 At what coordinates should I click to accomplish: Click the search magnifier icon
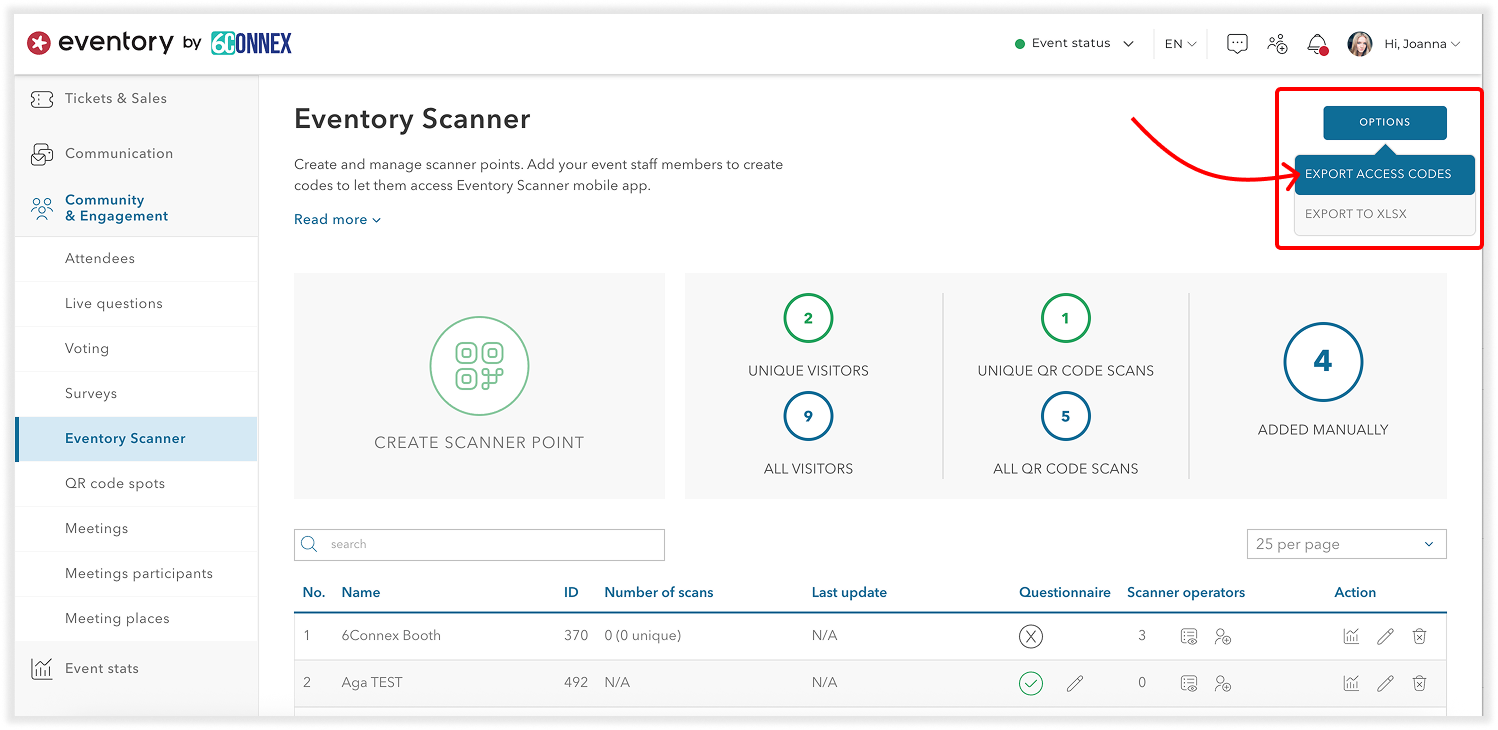pos(310,544)
